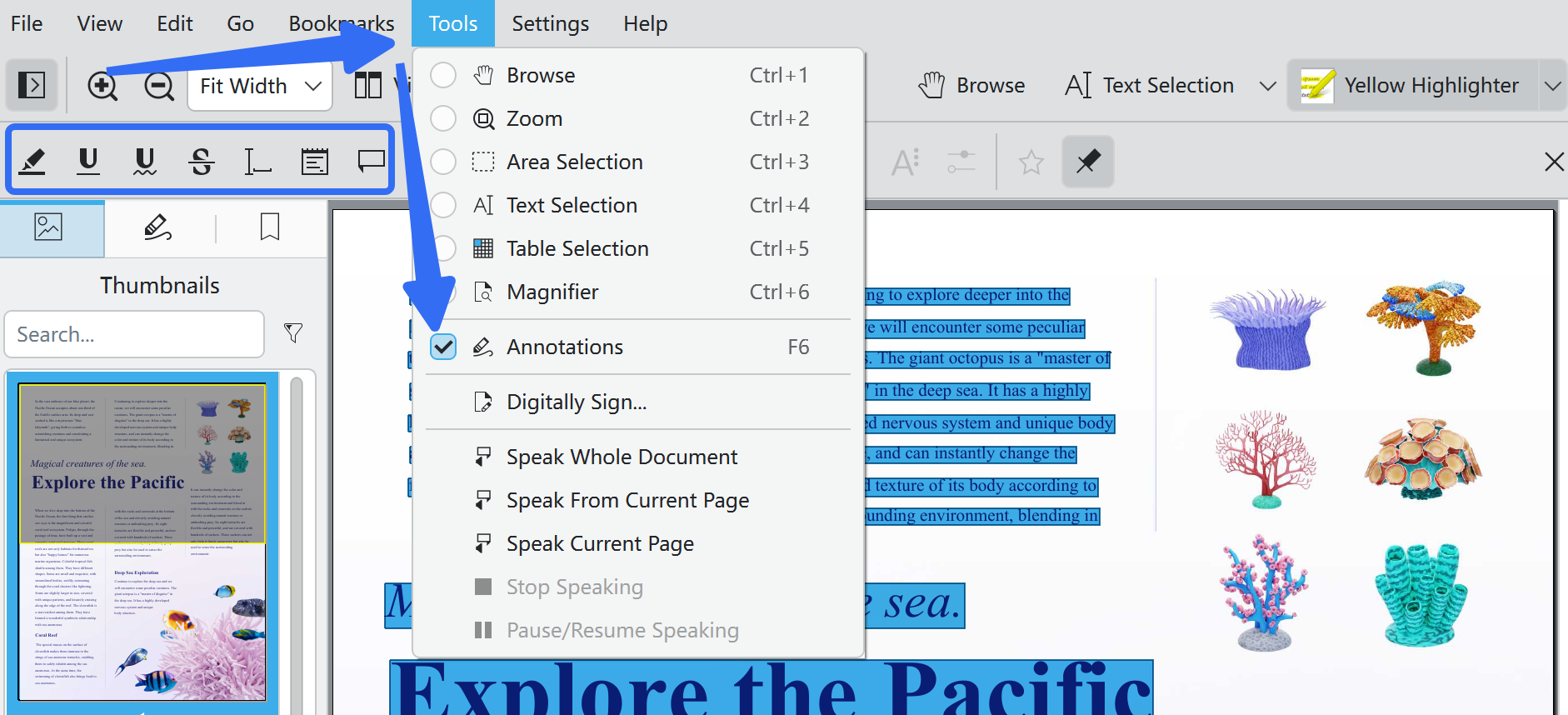The width and height of the screenshot is (1568, 715).
Task: Click the Yellow Highlighter toolbar button
Action: (x=1411, y=85)
